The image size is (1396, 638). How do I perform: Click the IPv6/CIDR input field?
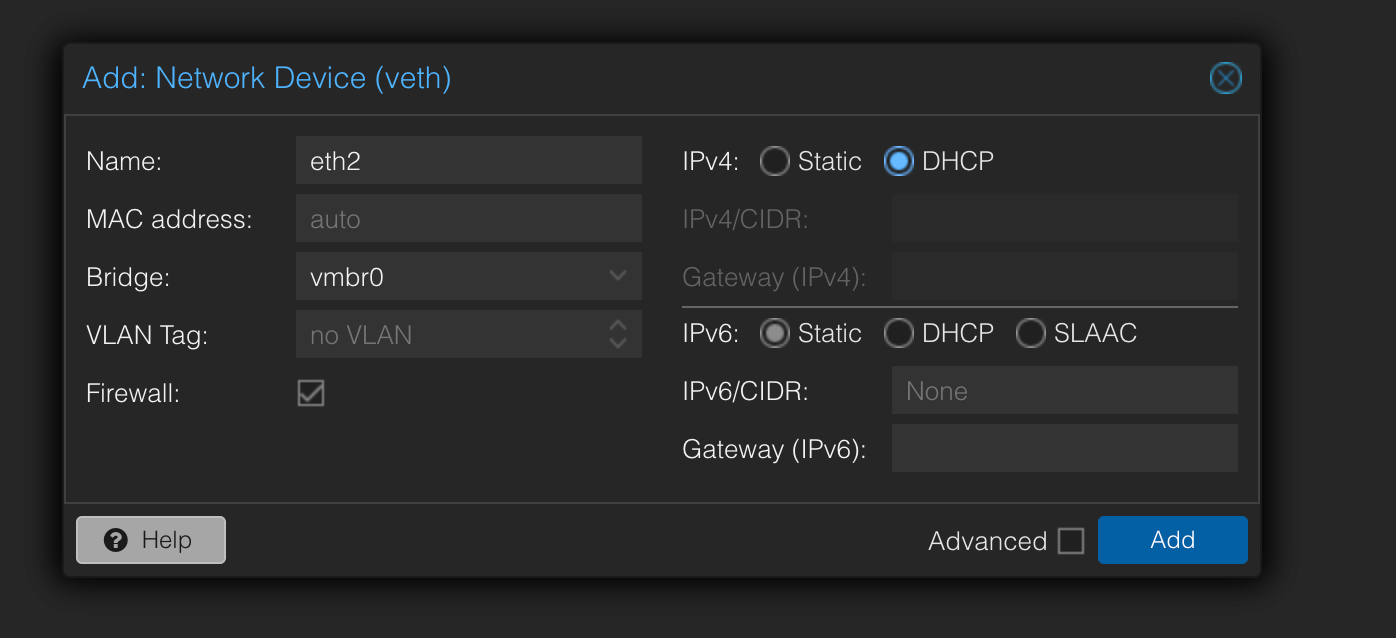click(1064, 390)
